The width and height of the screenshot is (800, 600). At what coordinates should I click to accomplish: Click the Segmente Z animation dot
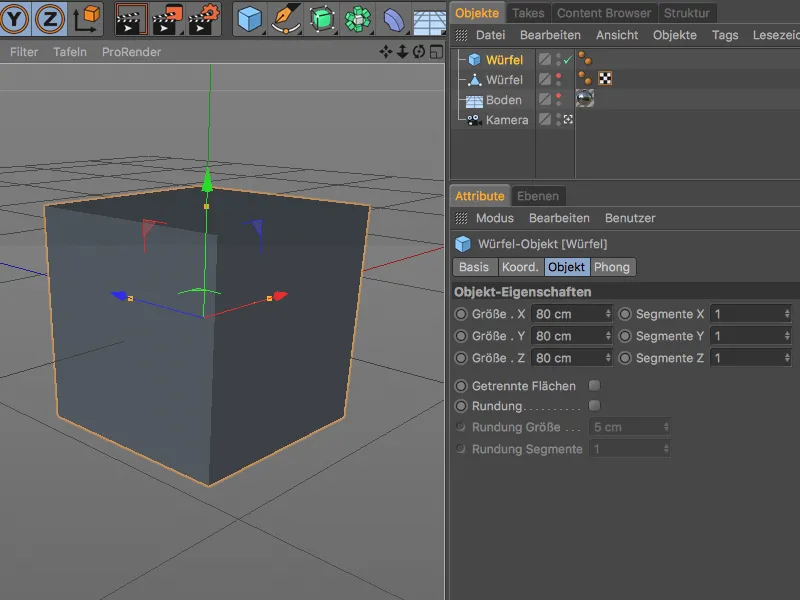(x=625, y=358)
